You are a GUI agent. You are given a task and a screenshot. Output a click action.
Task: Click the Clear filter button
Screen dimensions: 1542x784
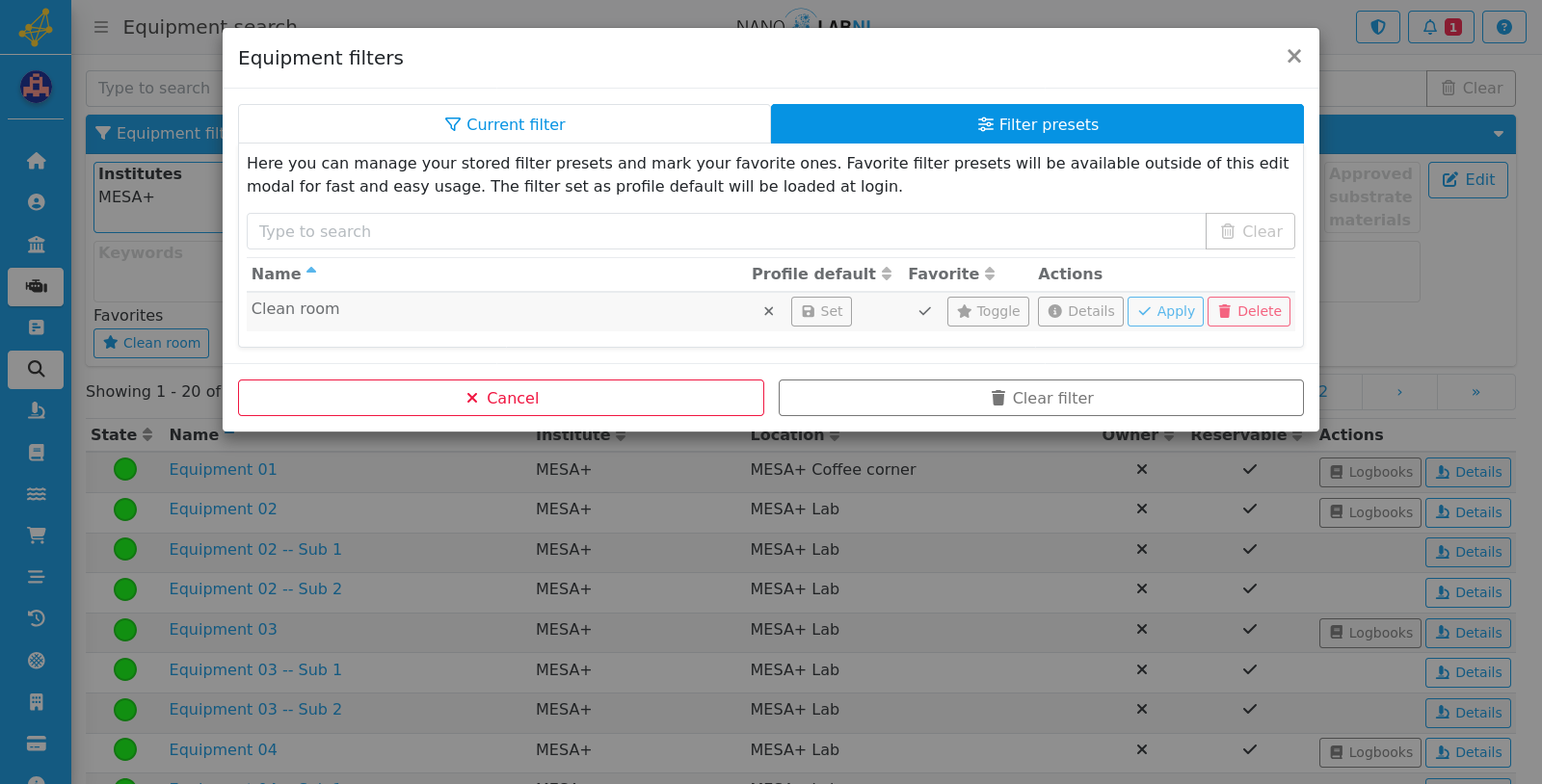pyautogui.click(x=1041, y=398)
